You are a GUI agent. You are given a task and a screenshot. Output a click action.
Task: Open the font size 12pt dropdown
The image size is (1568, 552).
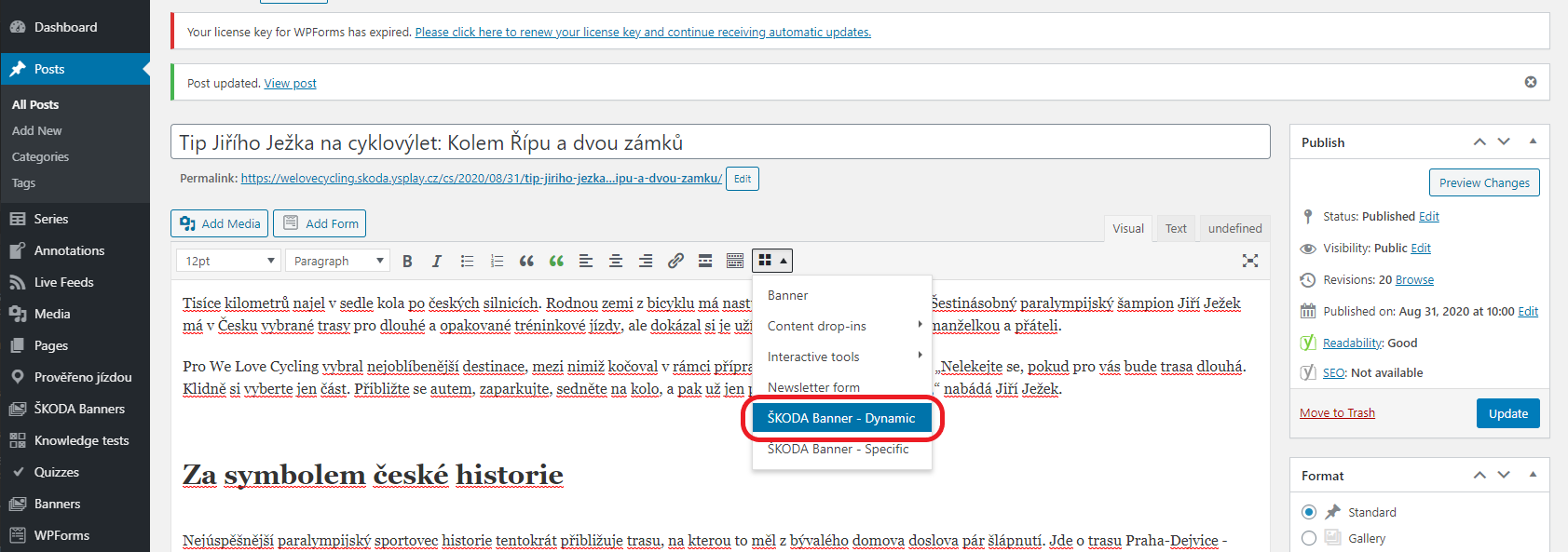point(228,261)
